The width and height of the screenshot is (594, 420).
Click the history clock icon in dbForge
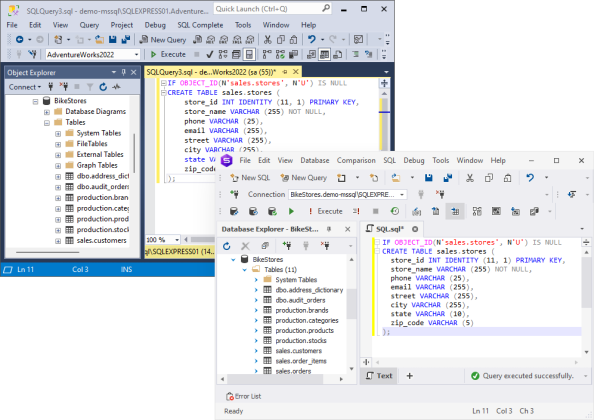(x=395, y=211)
